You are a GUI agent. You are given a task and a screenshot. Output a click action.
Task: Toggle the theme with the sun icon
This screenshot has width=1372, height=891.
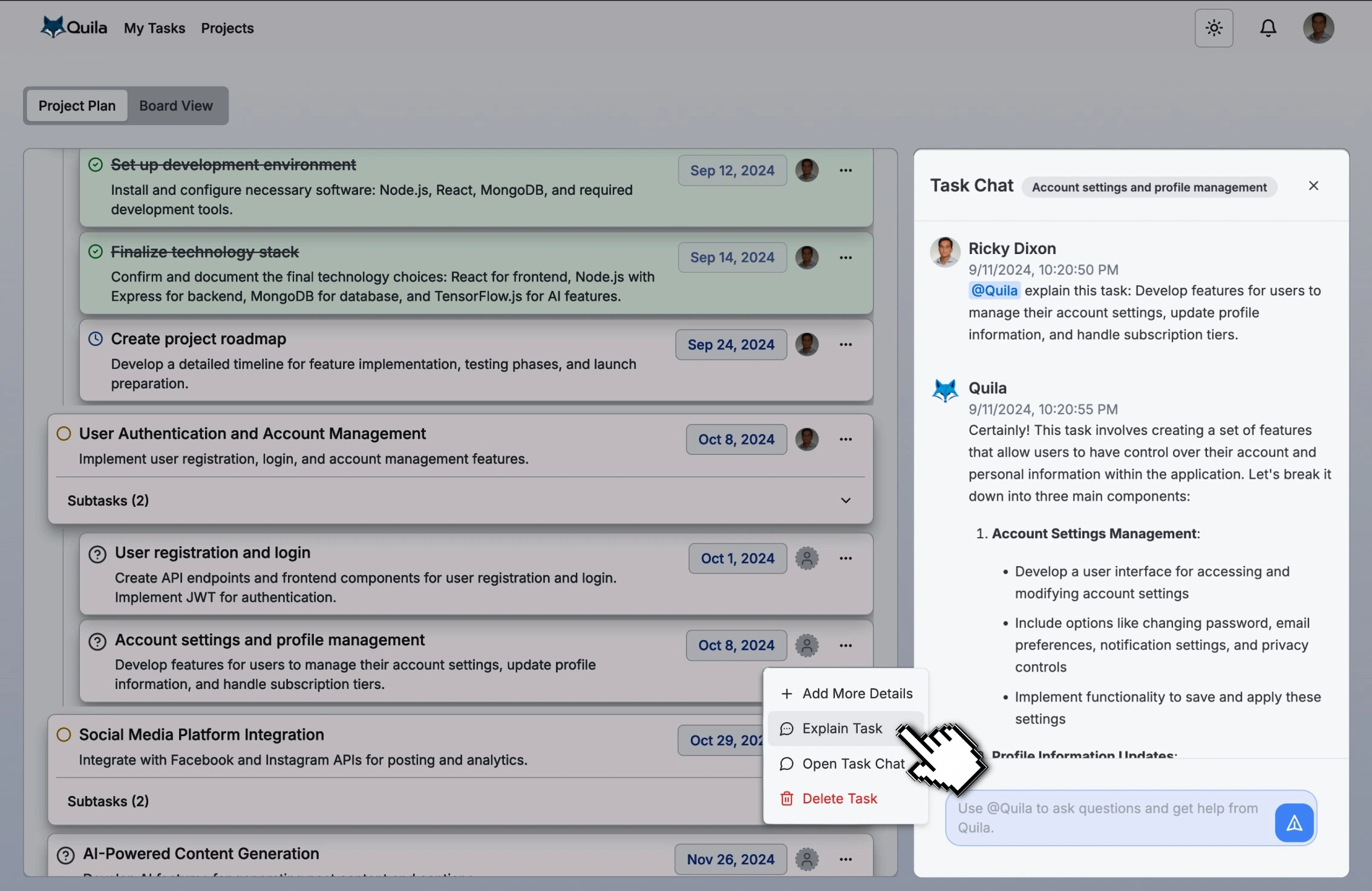(x=1214, y=28)
